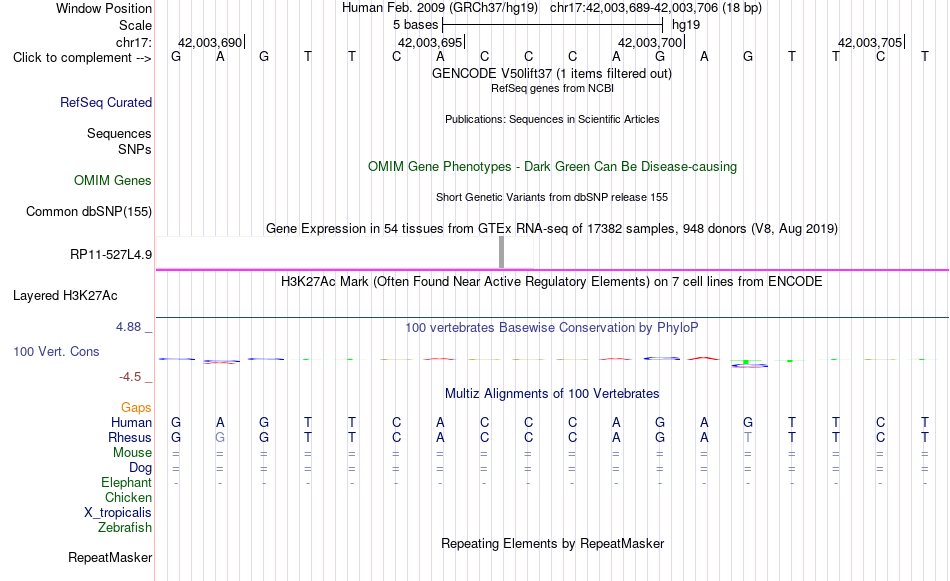
Task: Click the Human Feb. 2009 (GRCh37/hg19) assembly text
Action: [x=440, y=8]
